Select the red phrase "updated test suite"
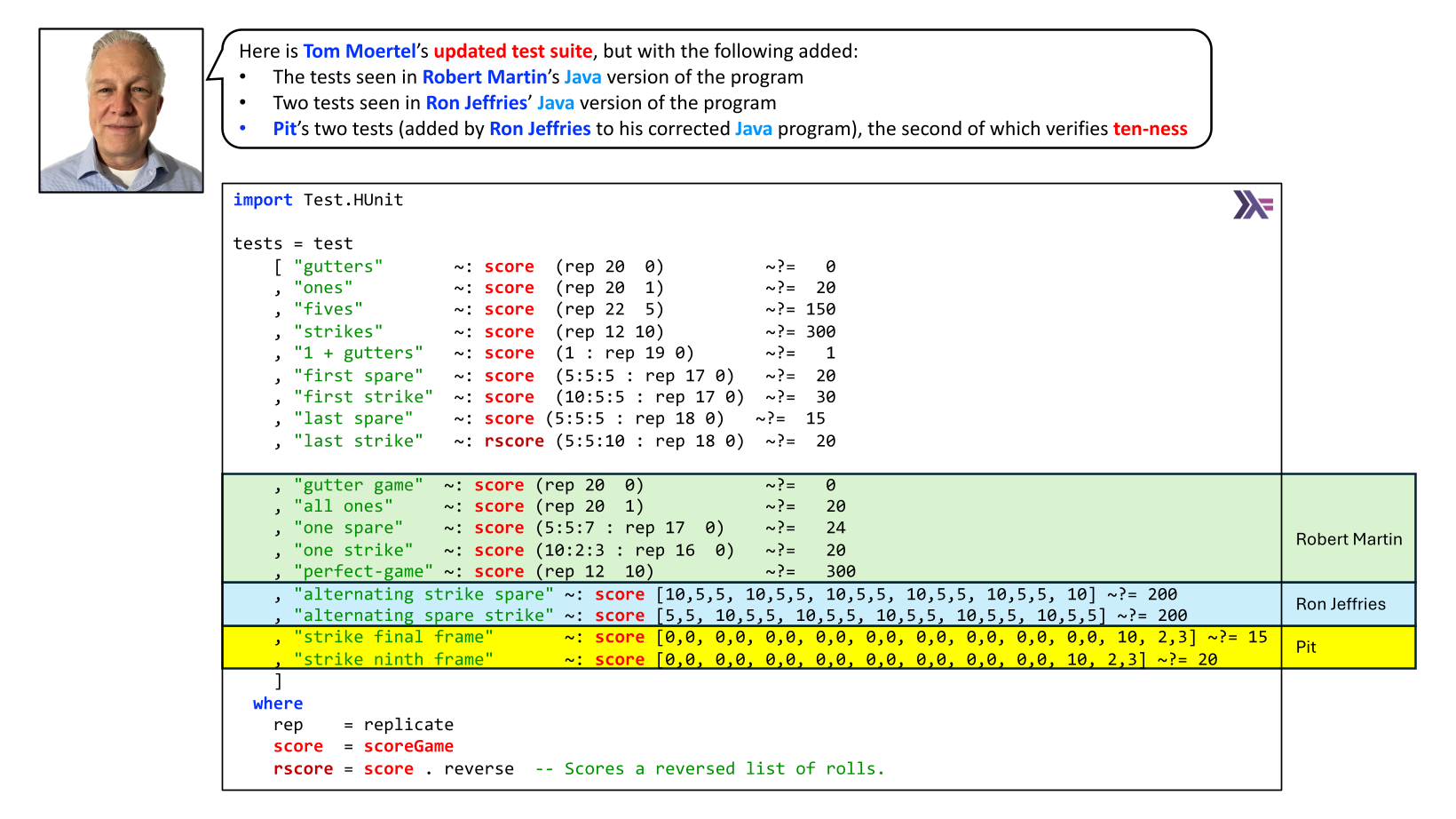 tap(513, 52)
